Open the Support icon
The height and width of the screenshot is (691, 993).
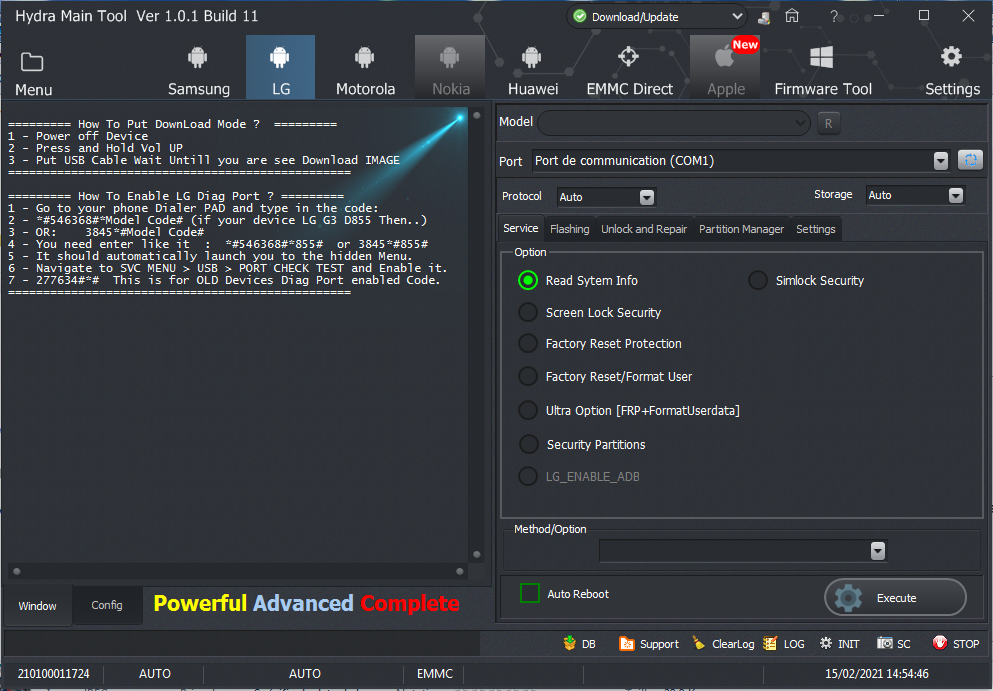click(x=626, y=643)
